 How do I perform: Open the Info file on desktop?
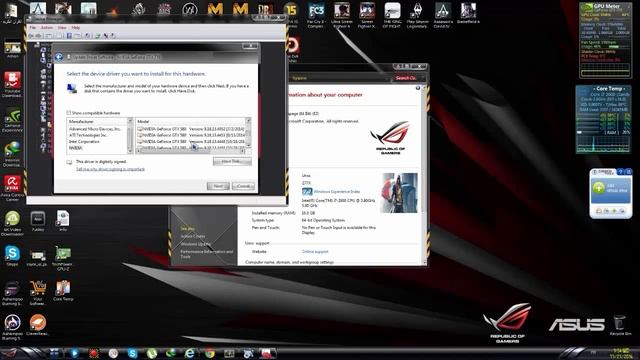62,221
